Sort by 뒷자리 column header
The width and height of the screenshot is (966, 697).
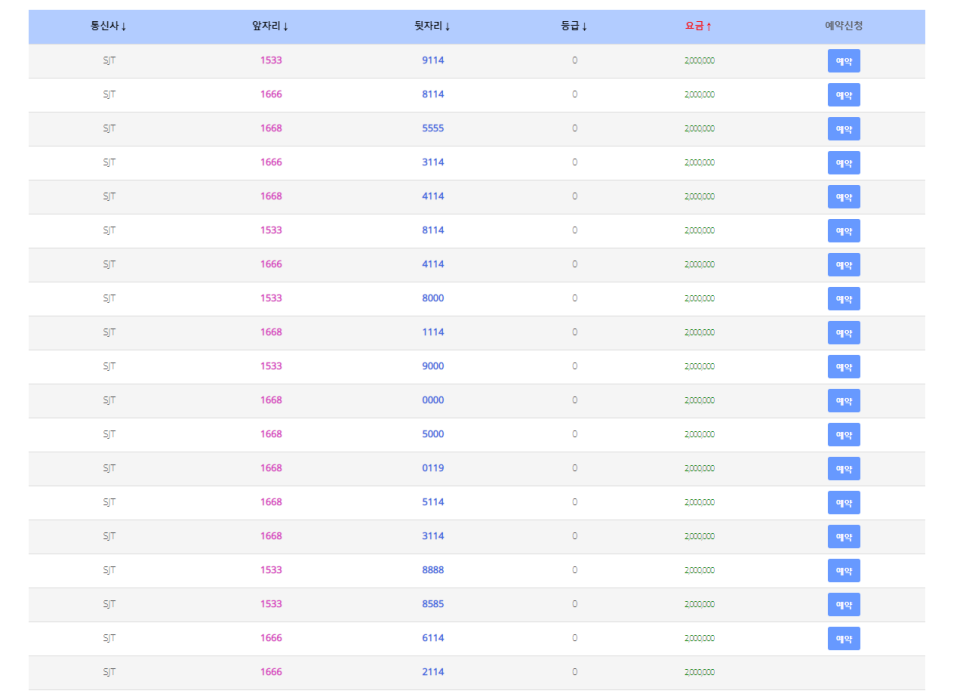pyautogui.click(x=432, y=26)
